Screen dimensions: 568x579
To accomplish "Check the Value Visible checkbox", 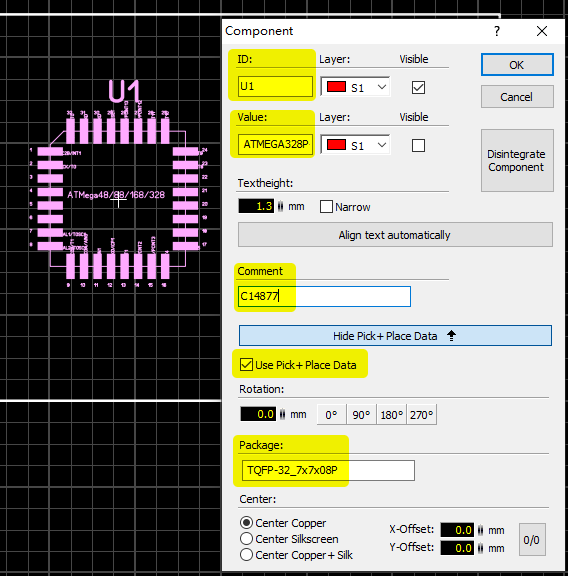I will point(418,145).
